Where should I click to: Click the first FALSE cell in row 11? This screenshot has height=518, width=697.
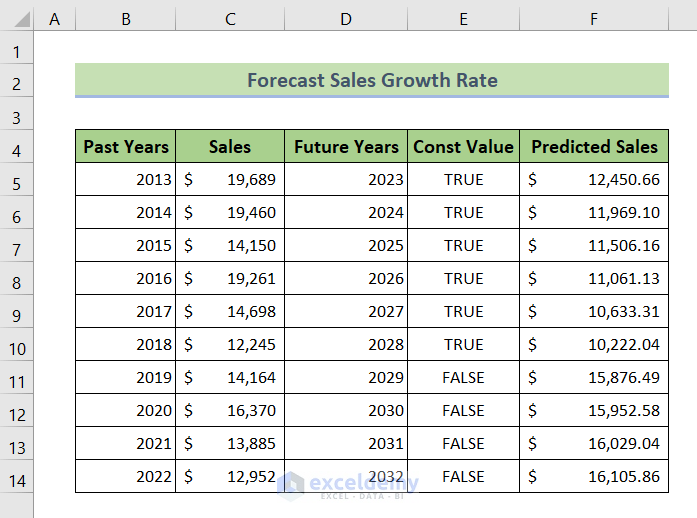[463, 378]
